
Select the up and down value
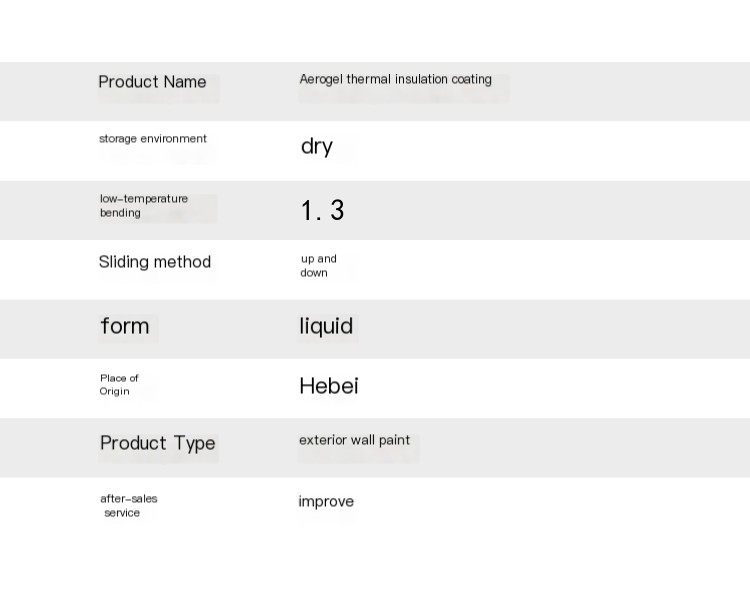pos(319,265)
